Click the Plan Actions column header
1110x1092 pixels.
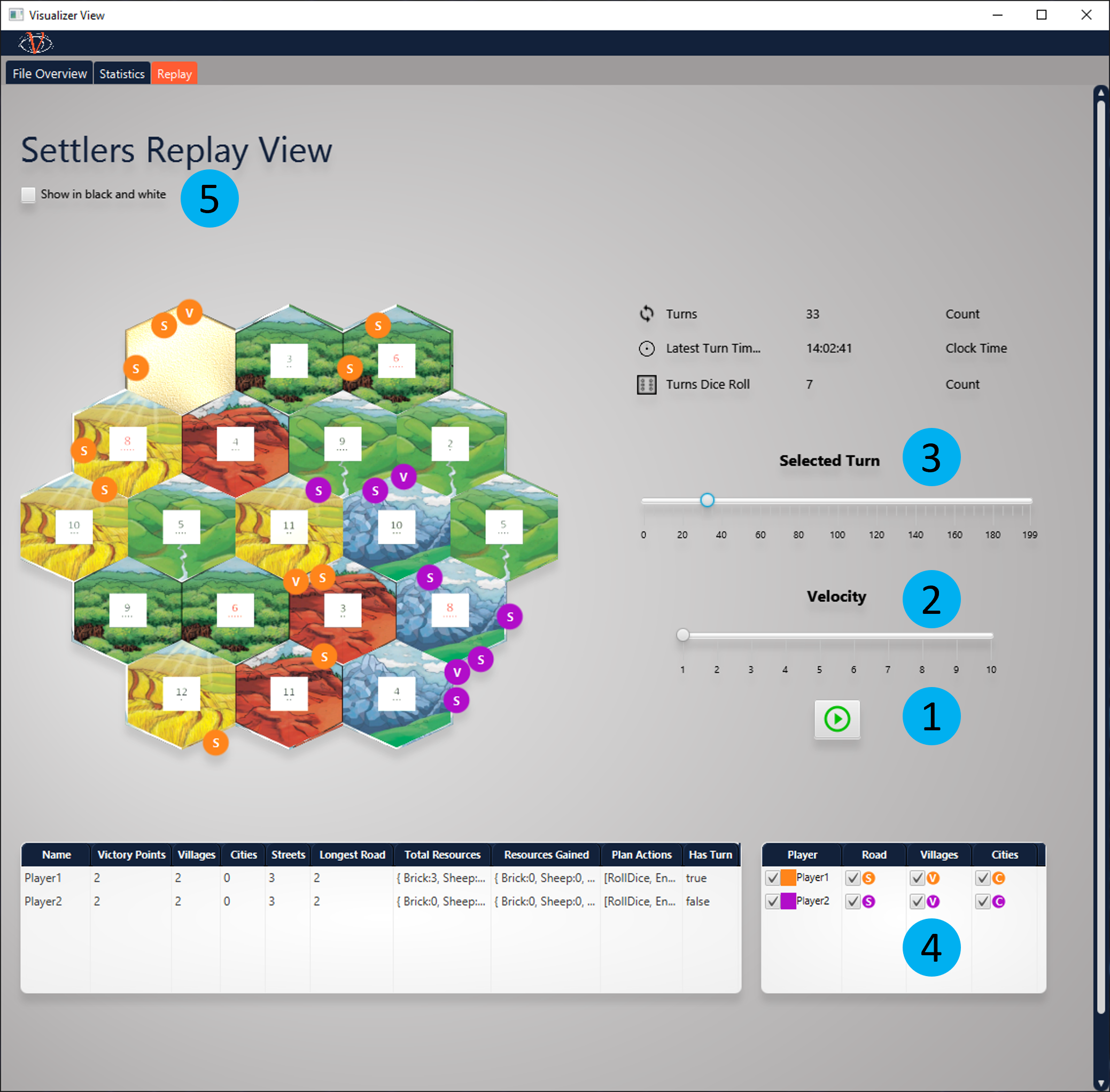[641, 854]
